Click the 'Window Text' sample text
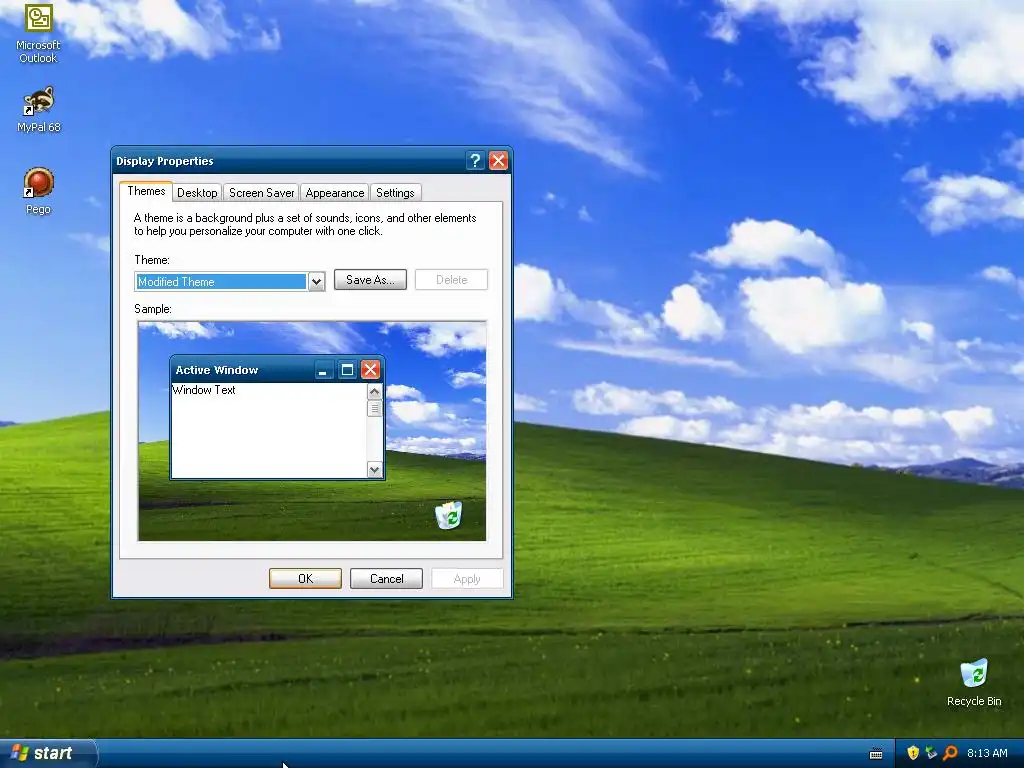Viewport: 1024px width, 768px height. 204,390
